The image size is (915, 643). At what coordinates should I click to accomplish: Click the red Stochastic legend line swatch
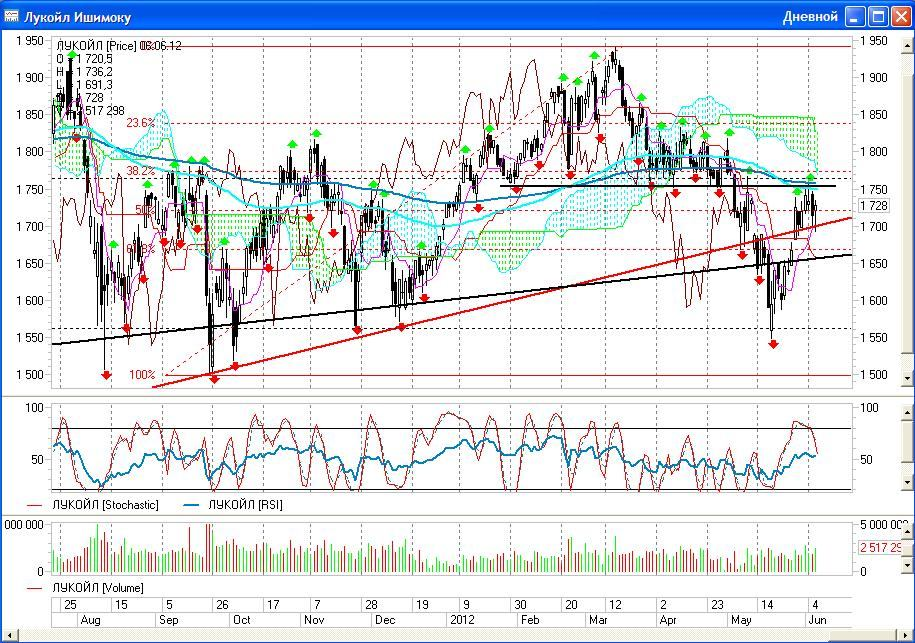point(35,505)
